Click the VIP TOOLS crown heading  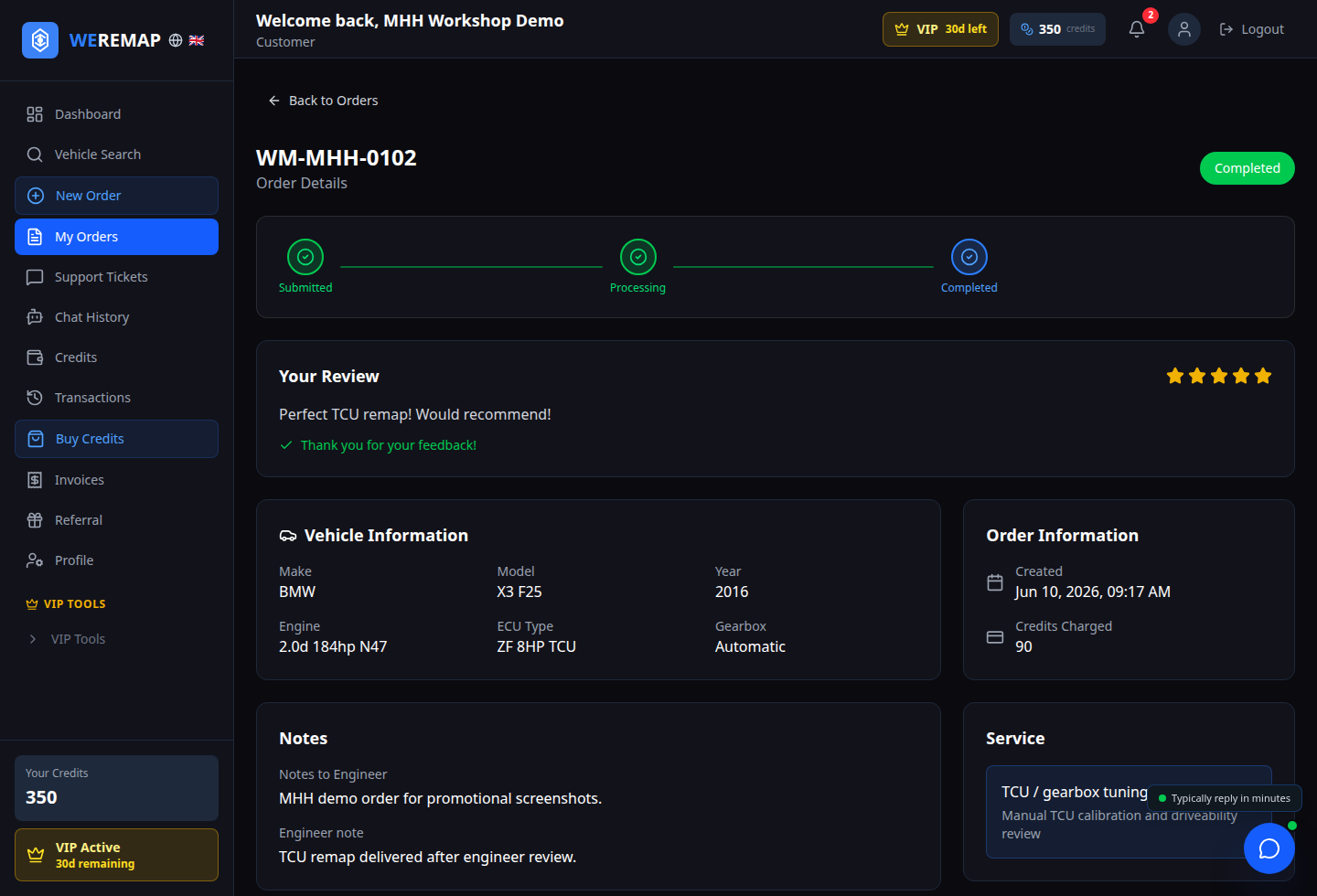(66, 604)
